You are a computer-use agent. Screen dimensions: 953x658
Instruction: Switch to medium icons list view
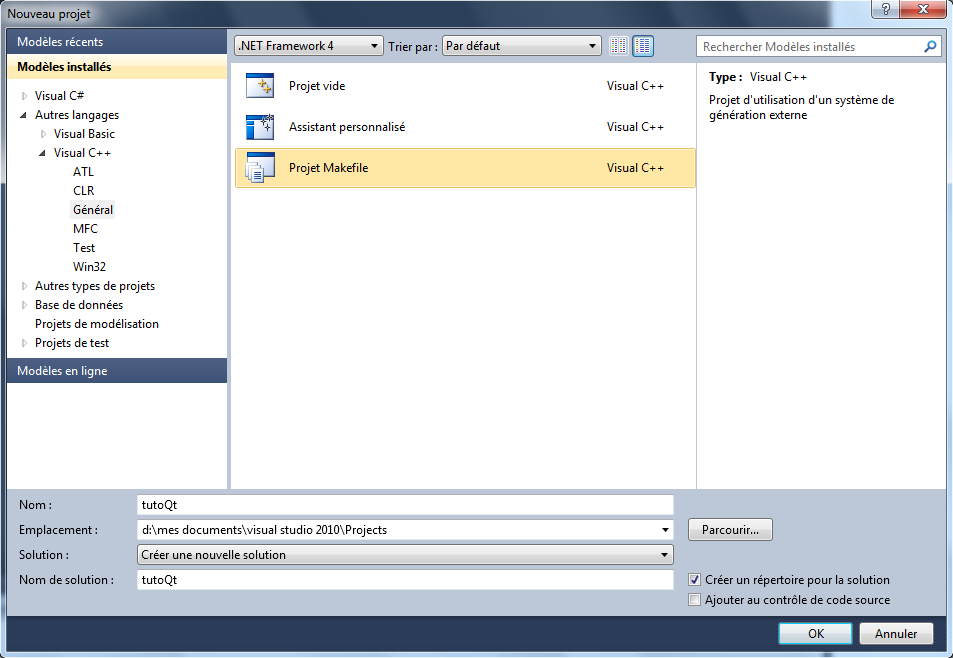pyautogui.click(x=643, y=46)
